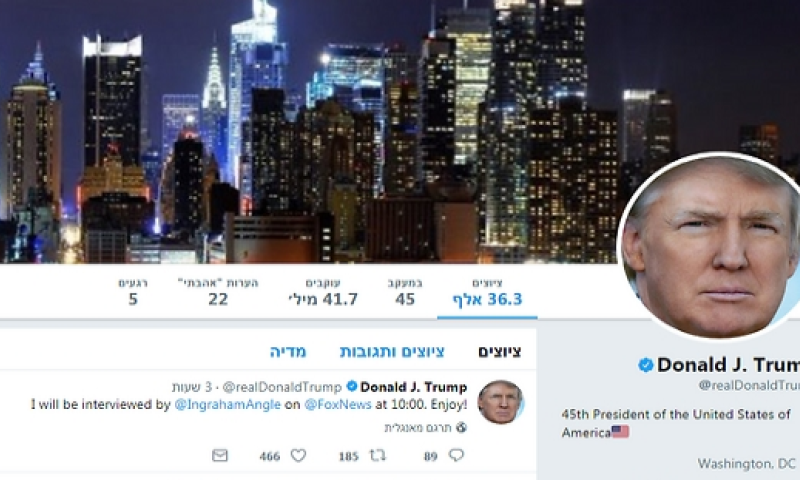
Task: Click the globe translate icon
Action: [x=461, y=427]
